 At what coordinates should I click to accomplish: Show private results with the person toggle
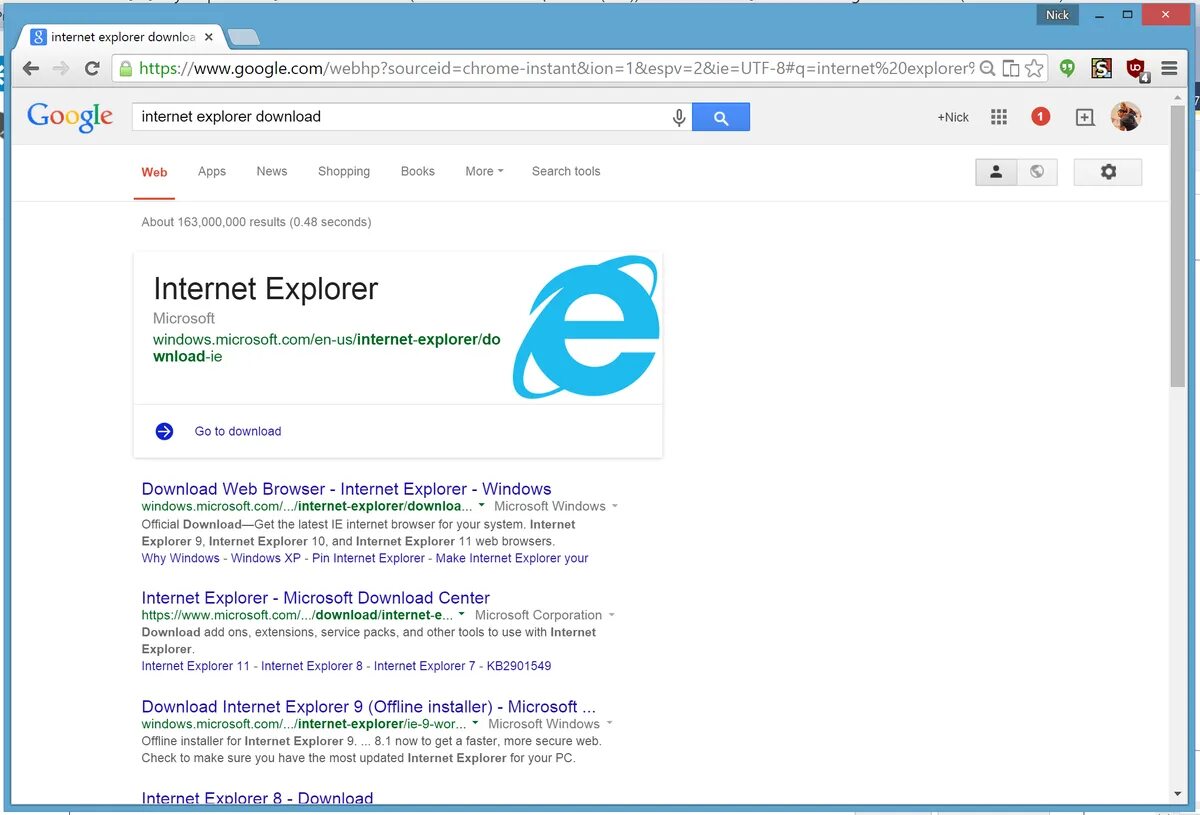[996, 172]
